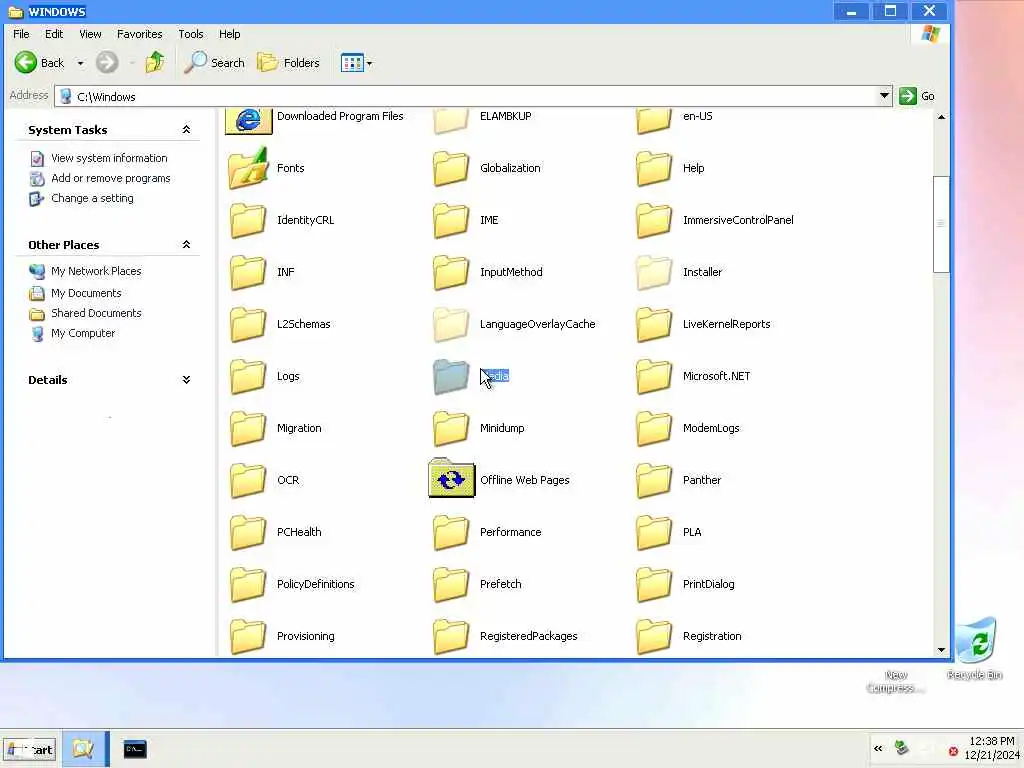Image resolution: width=1024 pixels, height=768 pixels.
Task: Open the Favorites menu
Action: pyautogui.click(x=139, y=34)
